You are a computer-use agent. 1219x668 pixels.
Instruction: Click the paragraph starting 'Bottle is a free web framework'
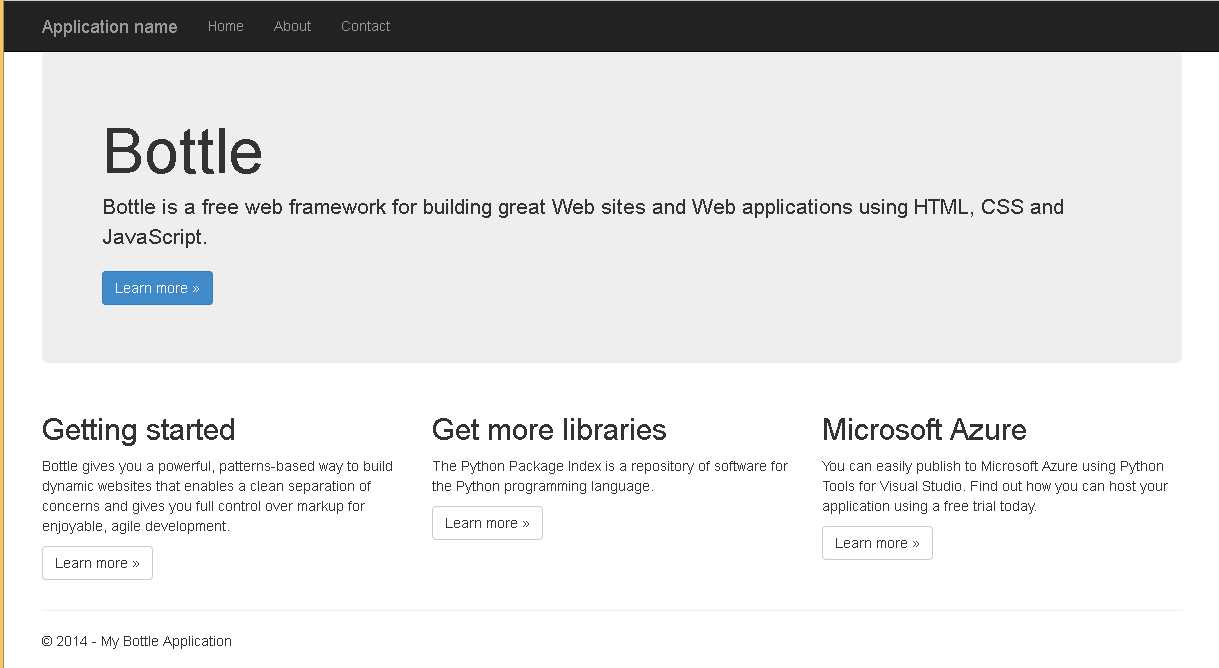(x=583, y=222)
